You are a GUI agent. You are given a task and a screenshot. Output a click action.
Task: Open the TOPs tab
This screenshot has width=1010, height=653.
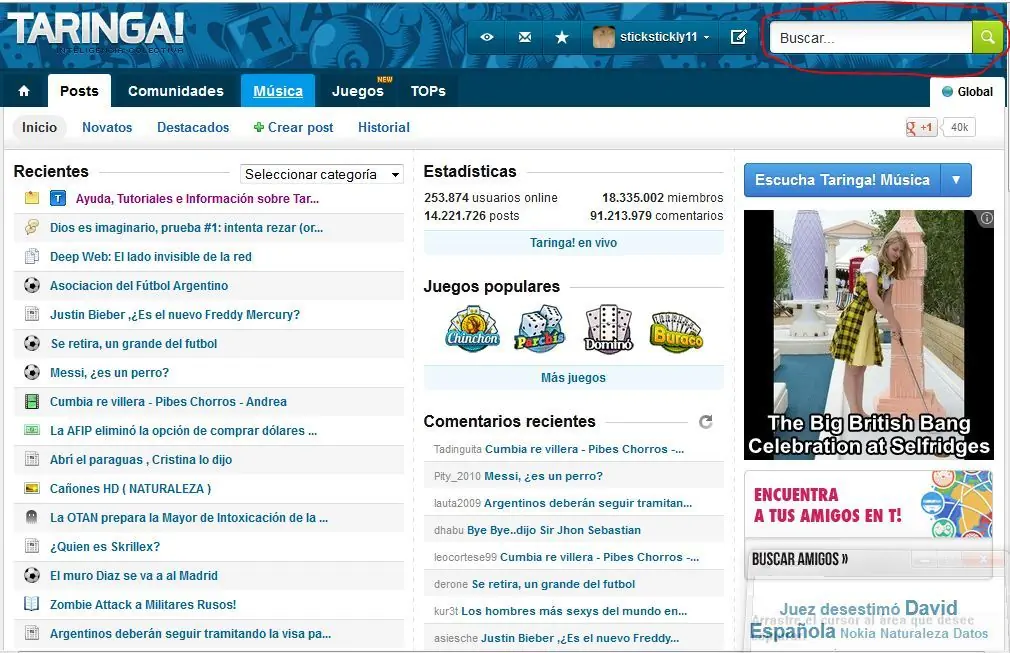point(428,91)
